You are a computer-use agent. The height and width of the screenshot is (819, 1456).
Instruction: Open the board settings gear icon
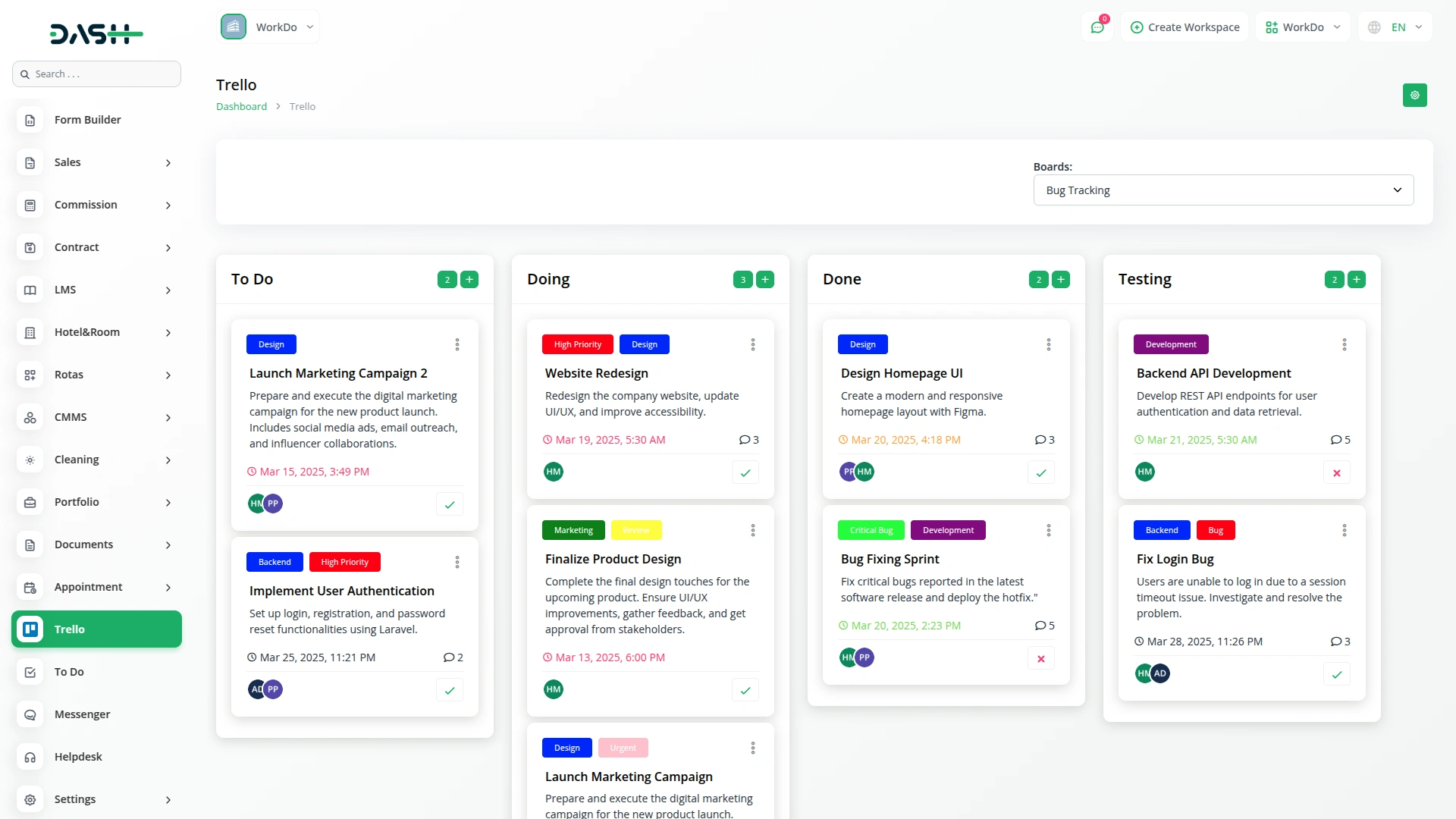pyautogui.click(x=1415, y=96)
